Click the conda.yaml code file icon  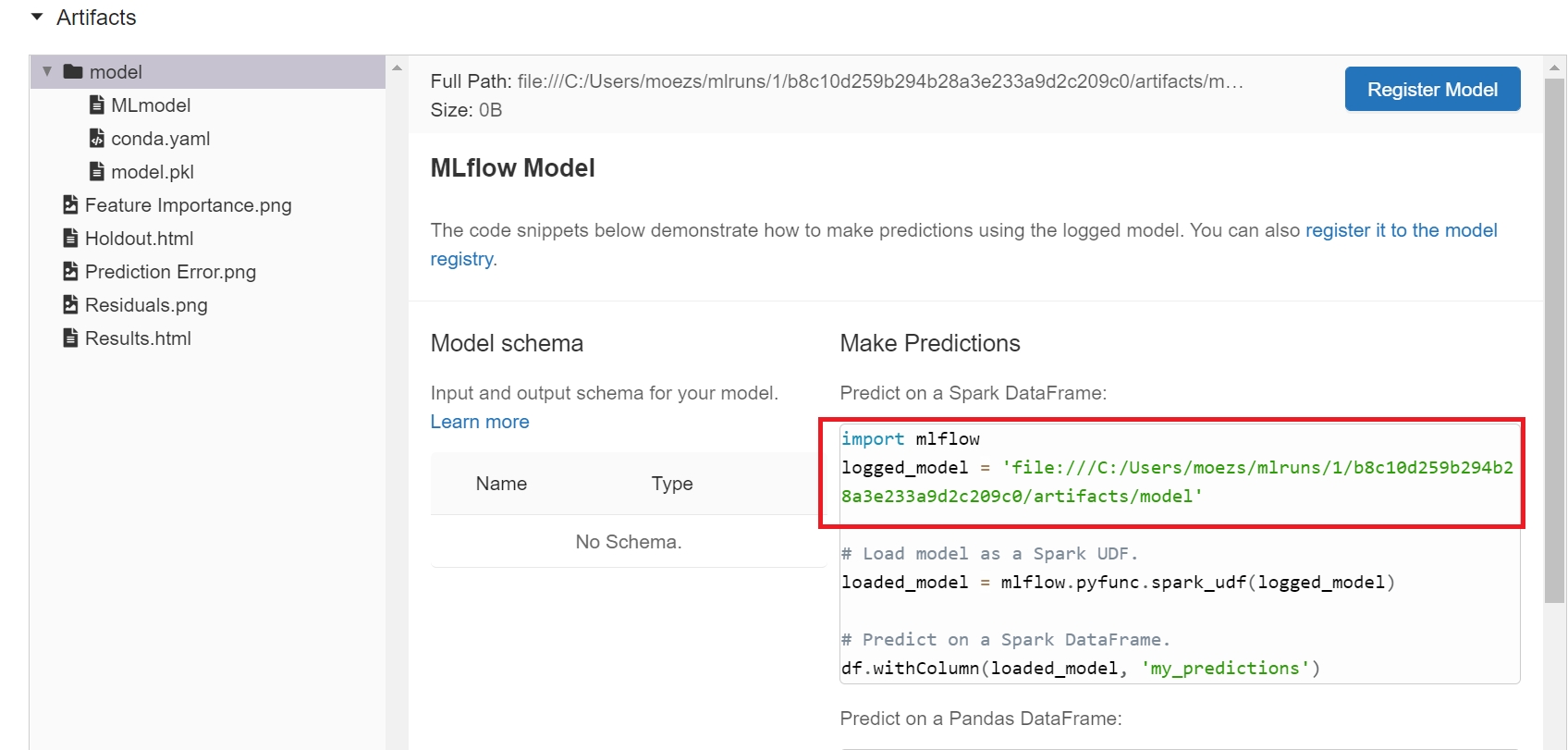point(96,139)
